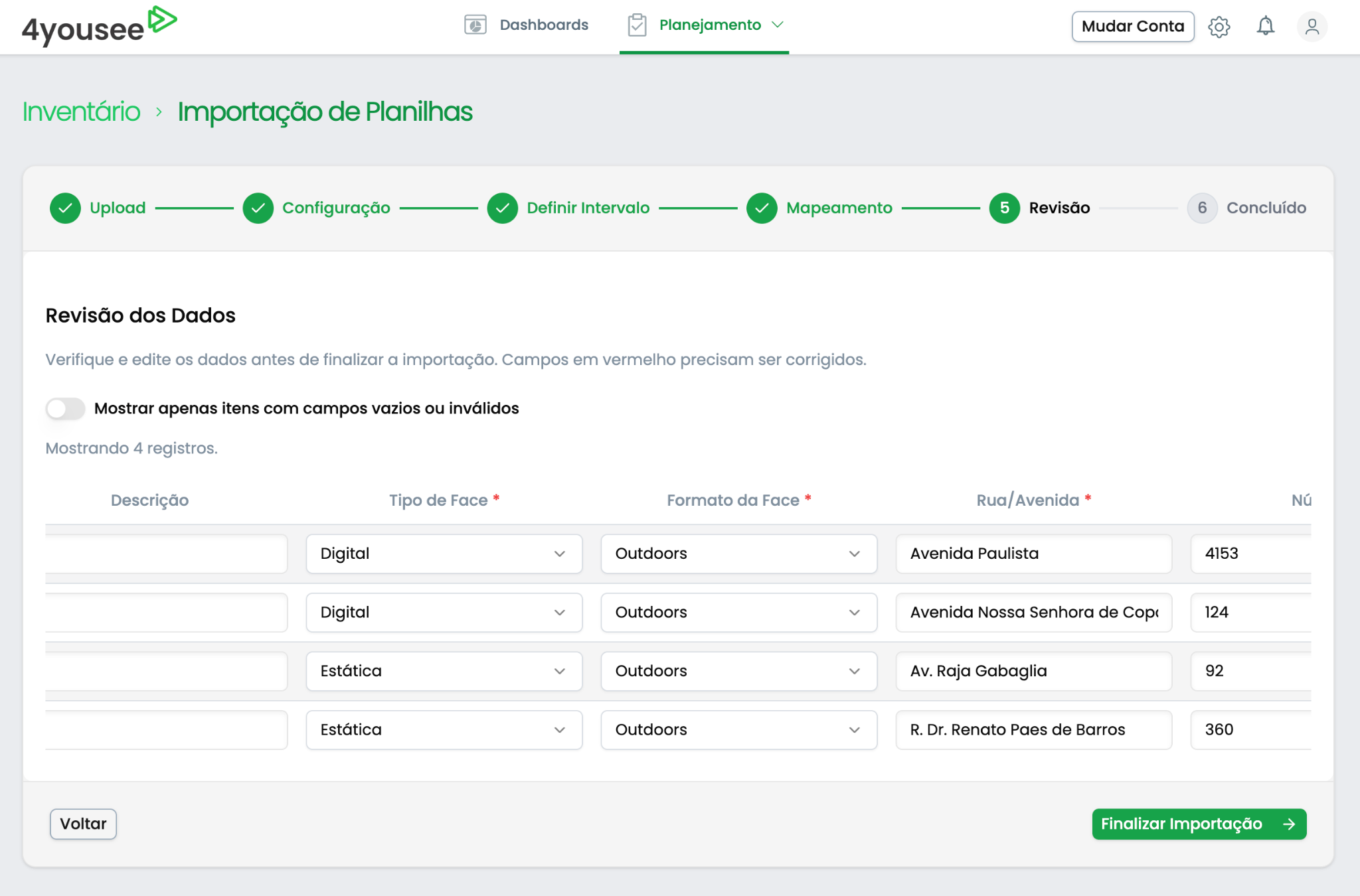Image resolution: width=1360 pixels, height=896 pixels.
Task: Open the notifications bell icon
Action: 1265,27
